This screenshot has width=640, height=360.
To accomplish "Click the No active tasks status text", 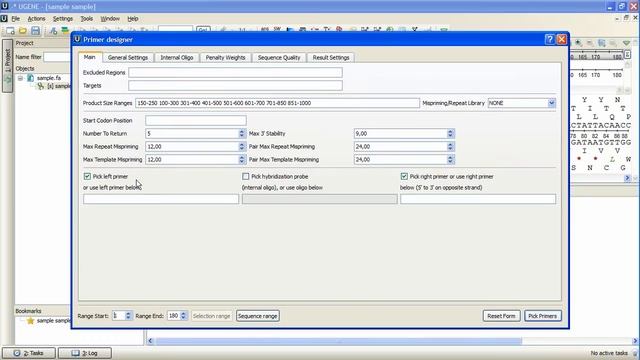I will click(609, 353).
